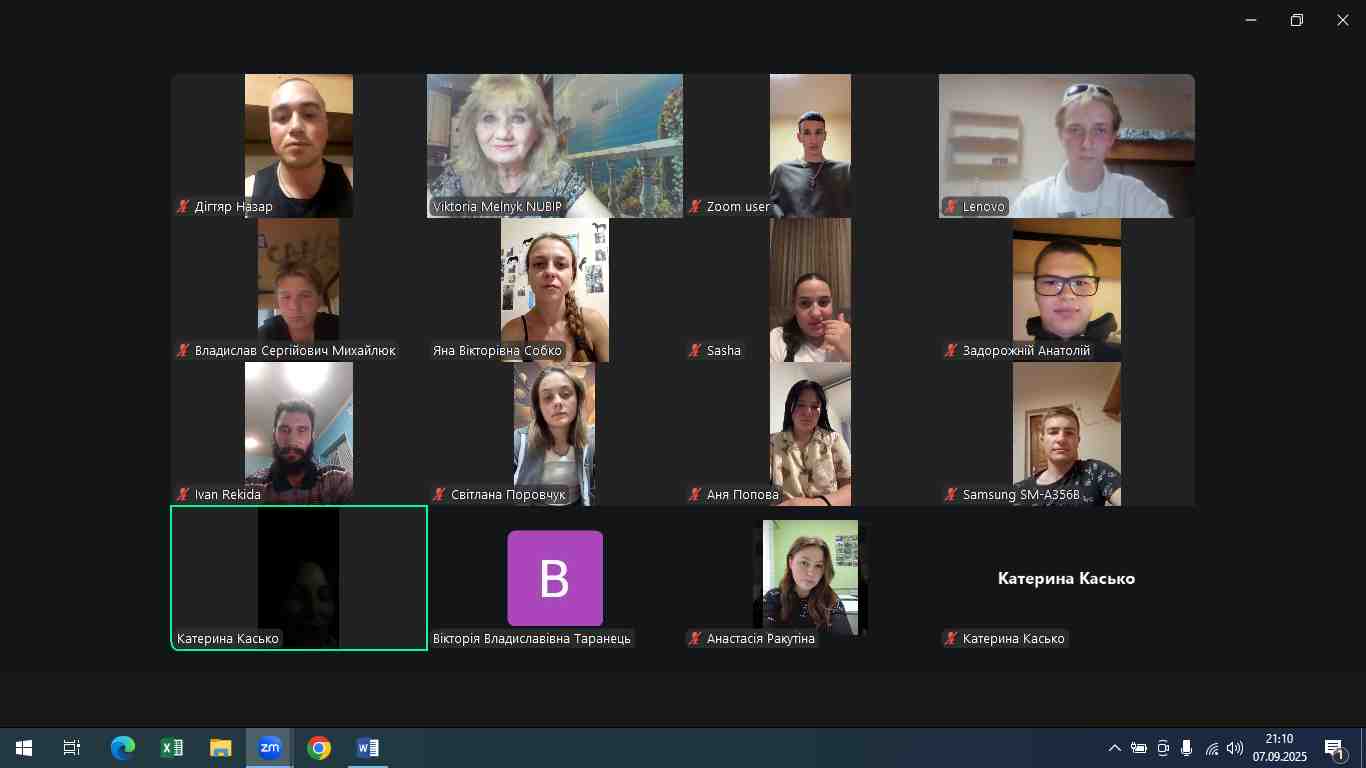Select Задорожній Анатолій's video tile

(x=1067, y=290)
